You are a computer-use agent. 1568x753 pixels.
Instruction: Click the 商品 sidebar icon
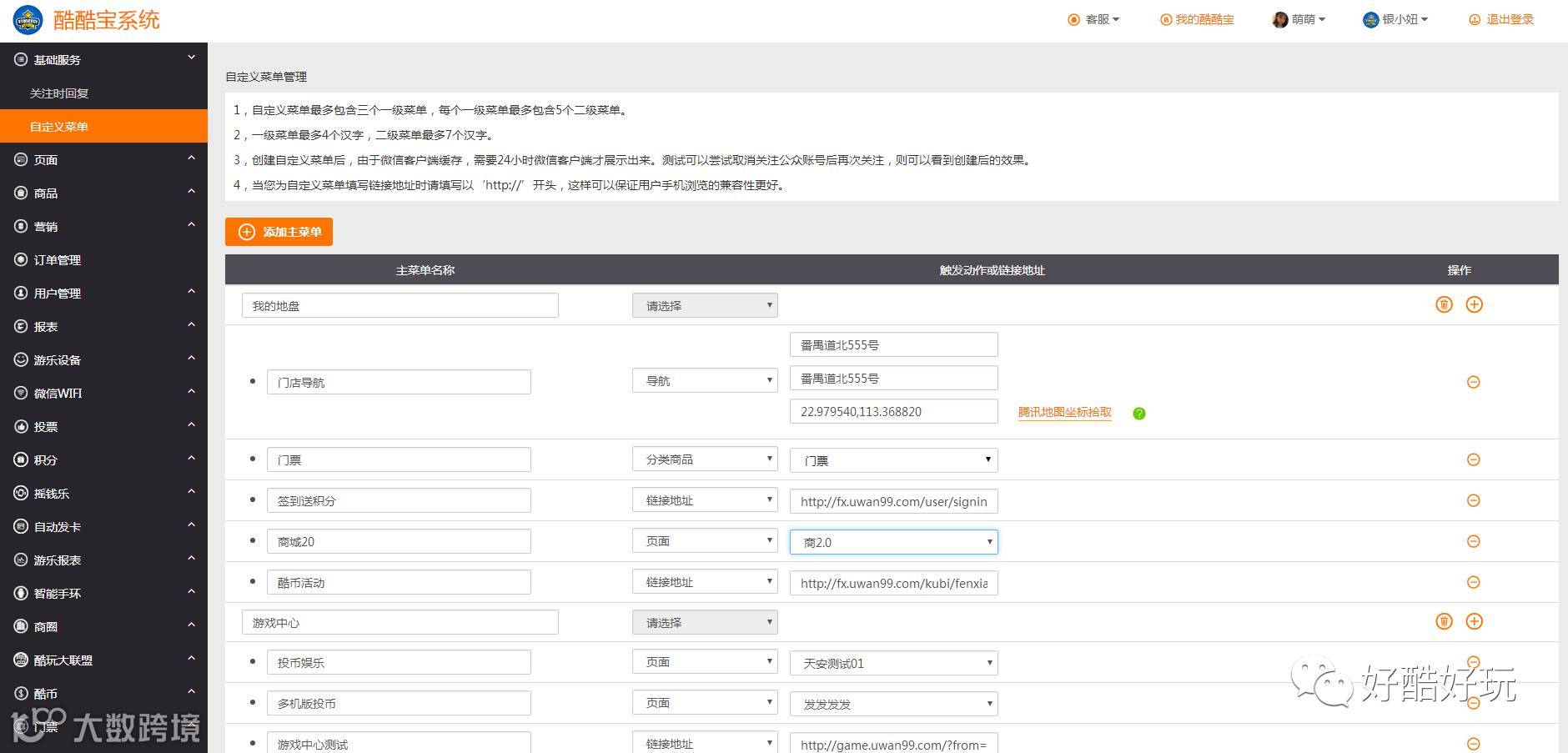[x=21, y=193]
